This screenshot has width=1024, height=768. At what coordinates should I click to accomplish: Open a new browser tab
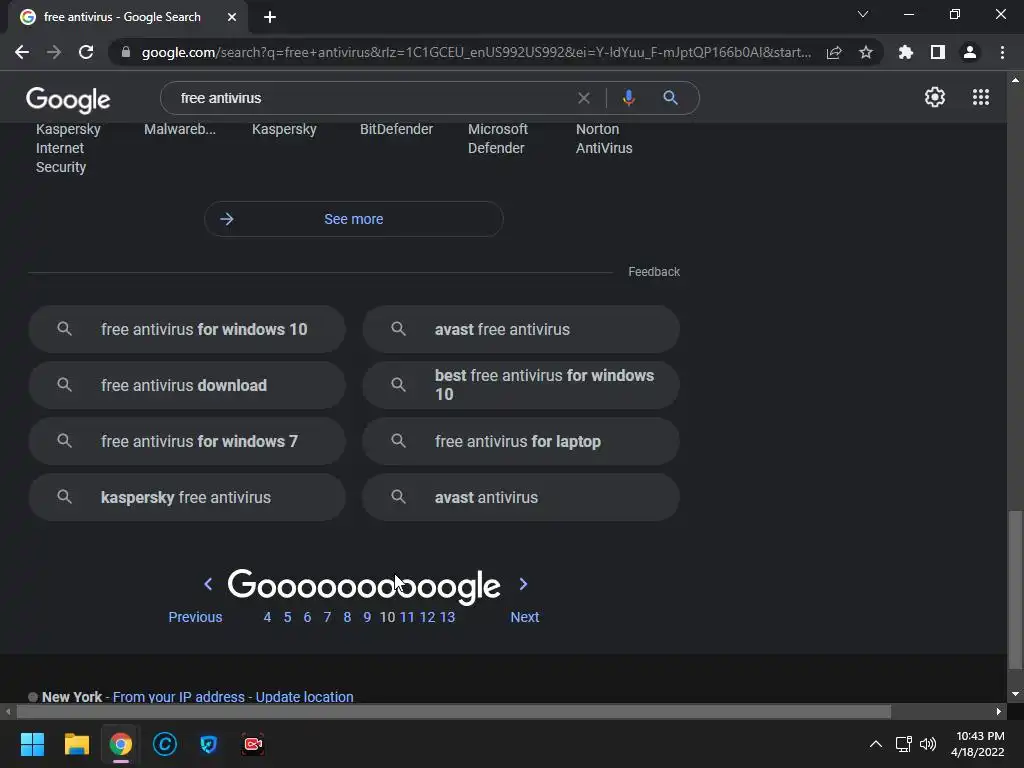pos(270,17)
